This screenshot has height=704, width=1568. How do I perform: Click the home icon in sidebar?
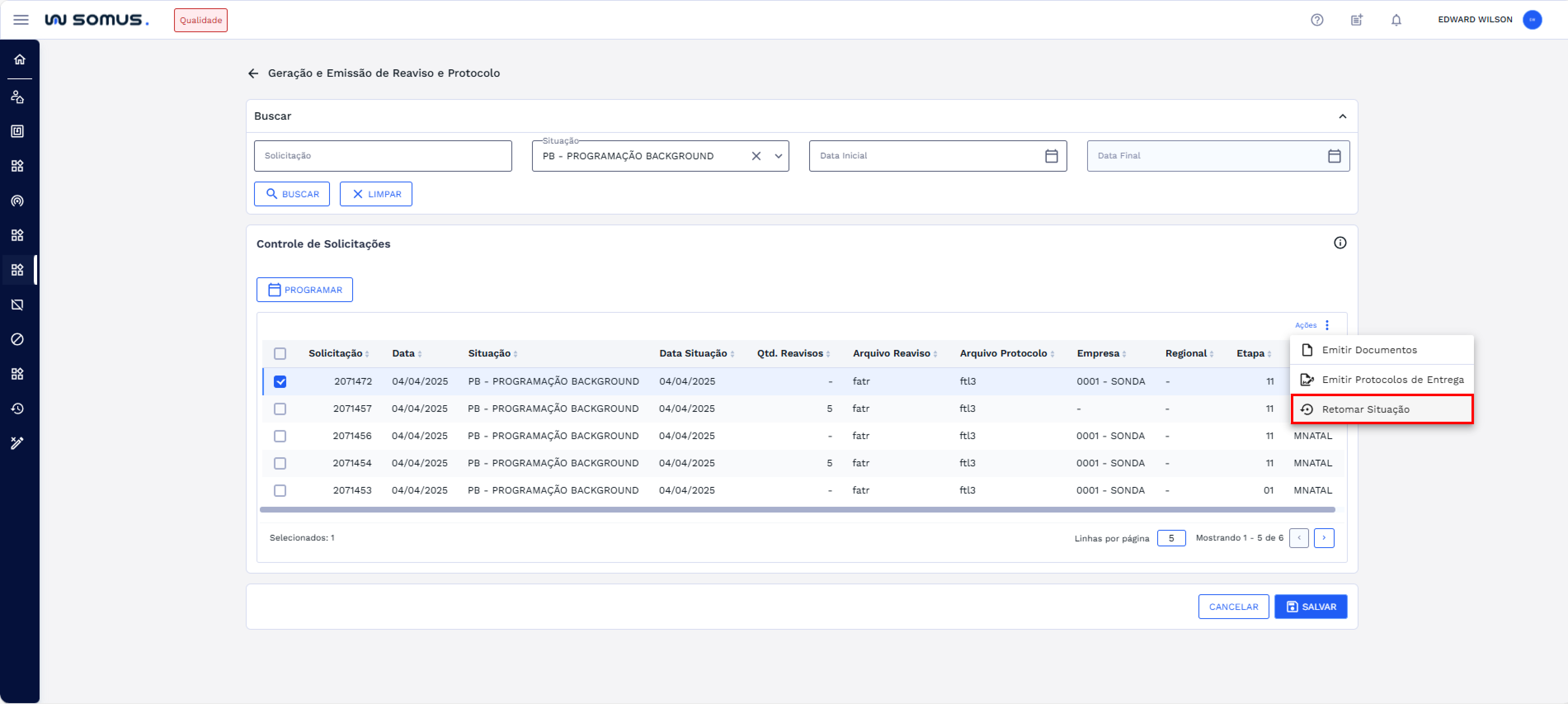point(19,59)
